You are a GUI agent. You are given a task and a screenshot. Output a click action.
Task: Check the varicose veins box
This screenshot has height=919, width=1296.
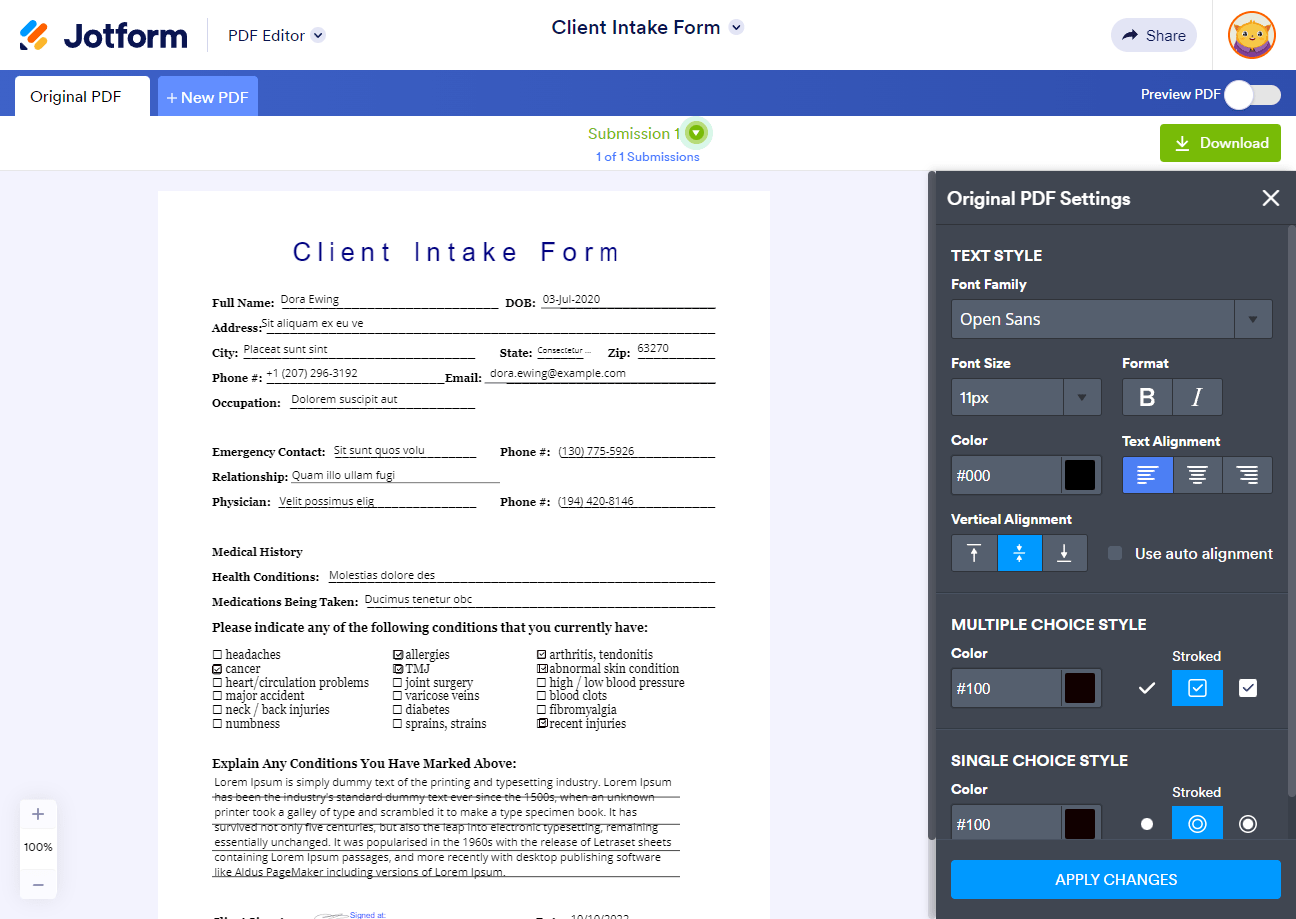(x=398, y=696)
